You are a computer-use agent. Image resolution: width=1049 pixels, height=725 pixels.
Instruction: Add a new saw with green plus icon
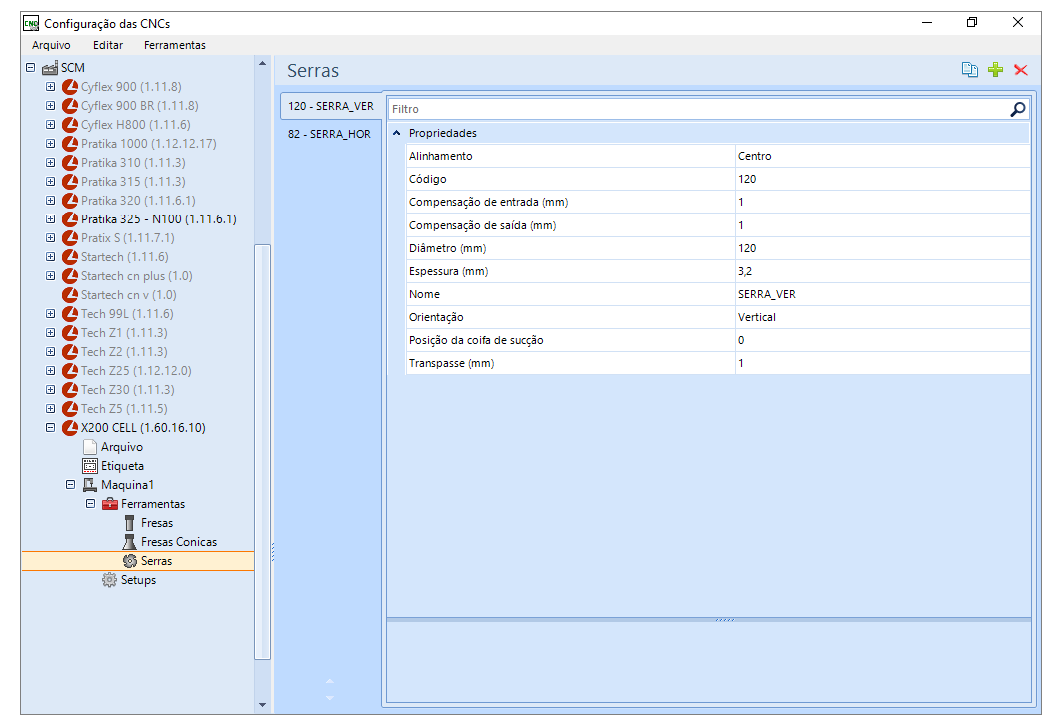pyautogui.click(x=995, y=70)
